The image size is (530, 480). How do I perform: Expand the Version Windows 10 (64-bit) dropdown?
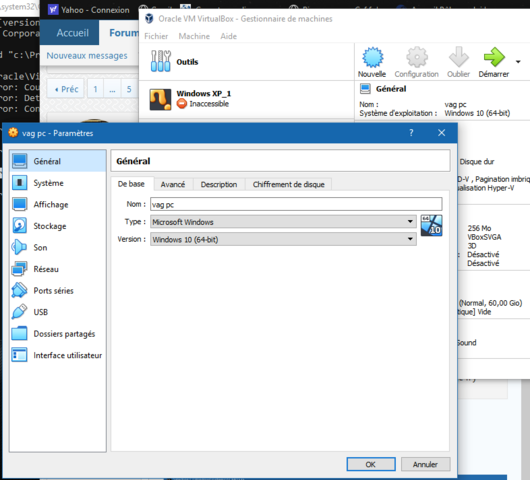(x=410, y=239)
